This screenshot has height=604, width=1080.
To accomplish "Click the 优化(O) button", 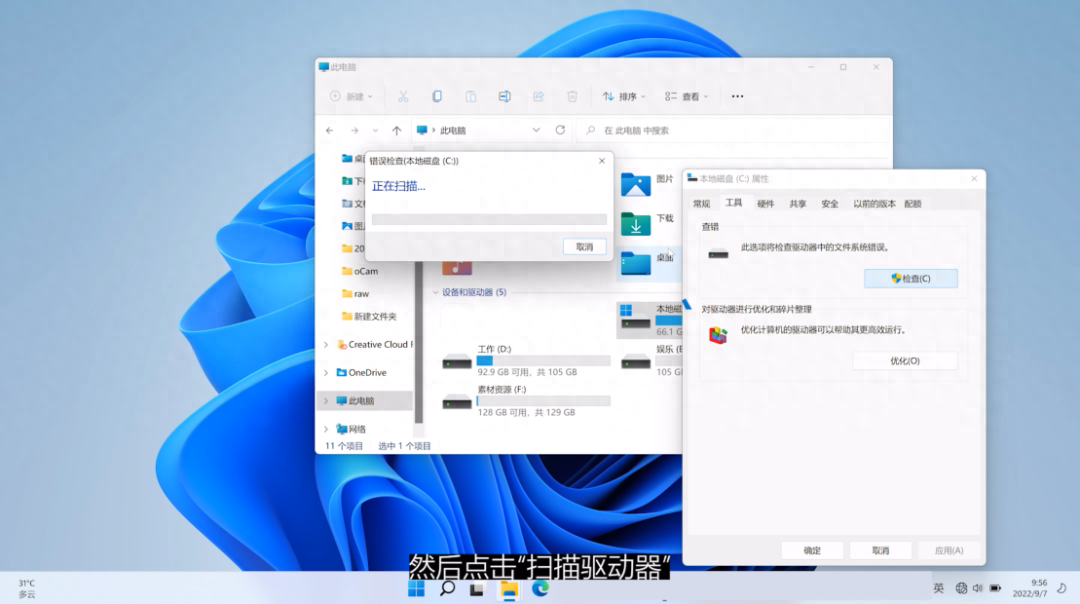I will pos(904,361).
